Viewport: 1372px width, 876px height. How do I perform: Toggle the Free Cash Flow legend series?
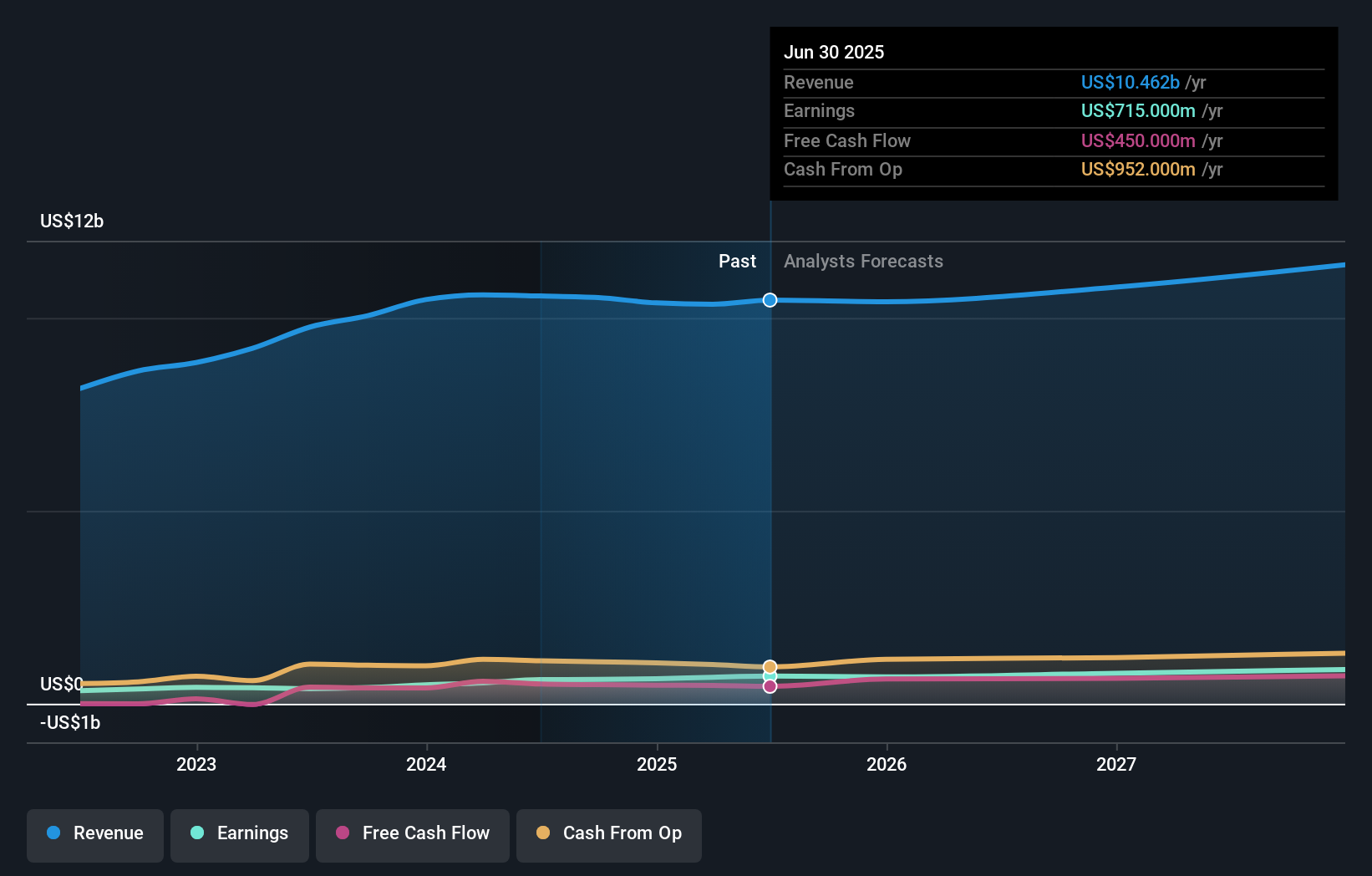[413, 835]
